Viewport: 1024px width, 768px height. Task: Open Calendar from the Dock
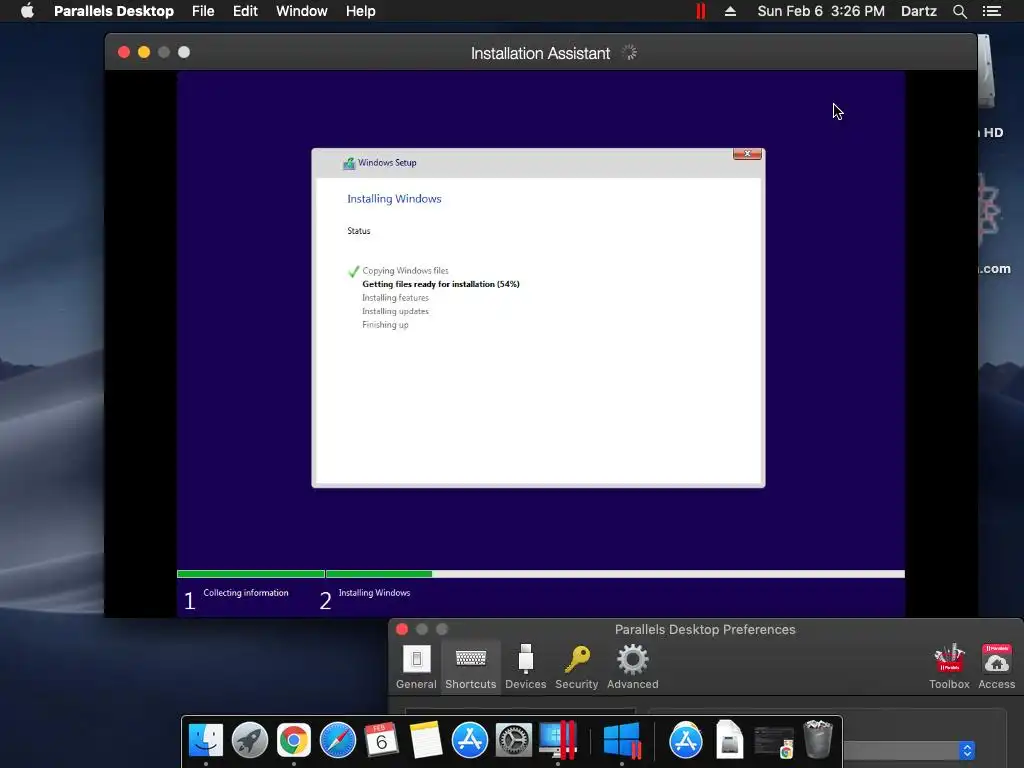[381, 740]
